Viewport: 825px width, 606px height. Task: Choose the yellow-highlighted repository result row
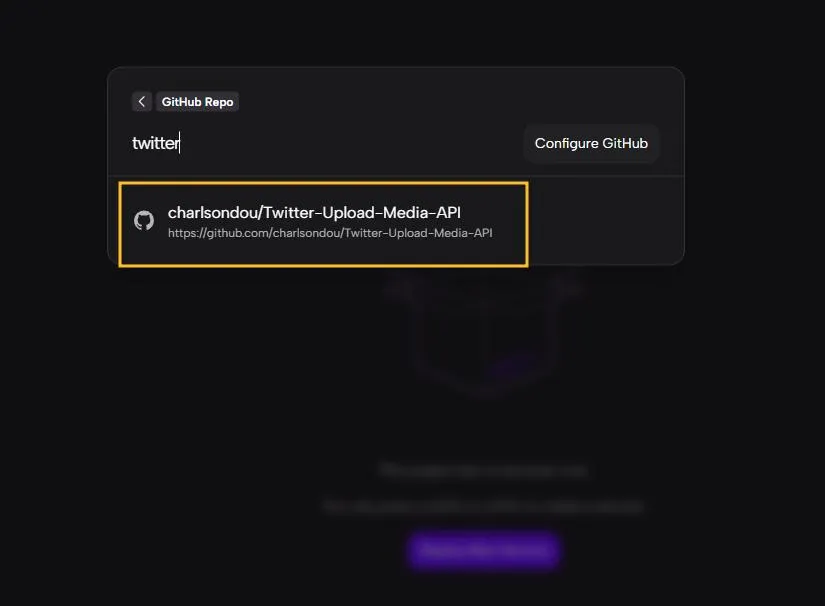(323, 224)
